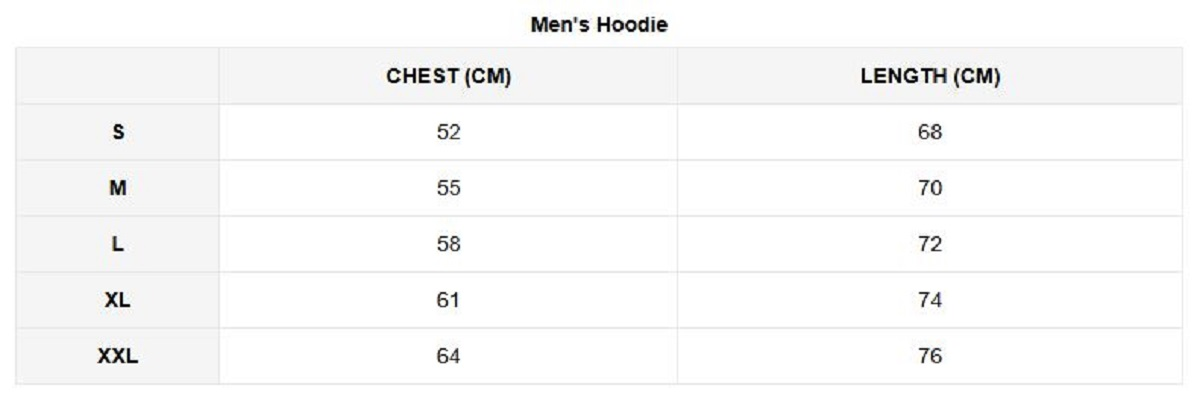Click the XL size row label
Viewport: 1200px width, 418px height.
tap(117, 300)
